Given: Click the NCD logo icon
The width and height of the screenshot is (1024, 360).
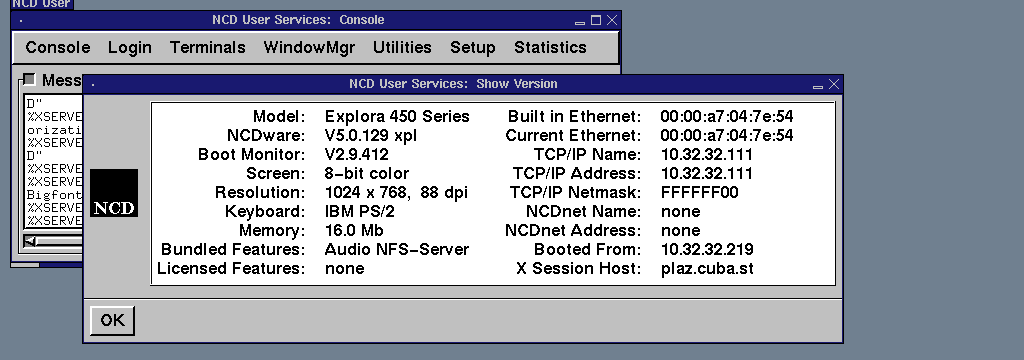Looking at the screenshot, I should click(114, 193).
